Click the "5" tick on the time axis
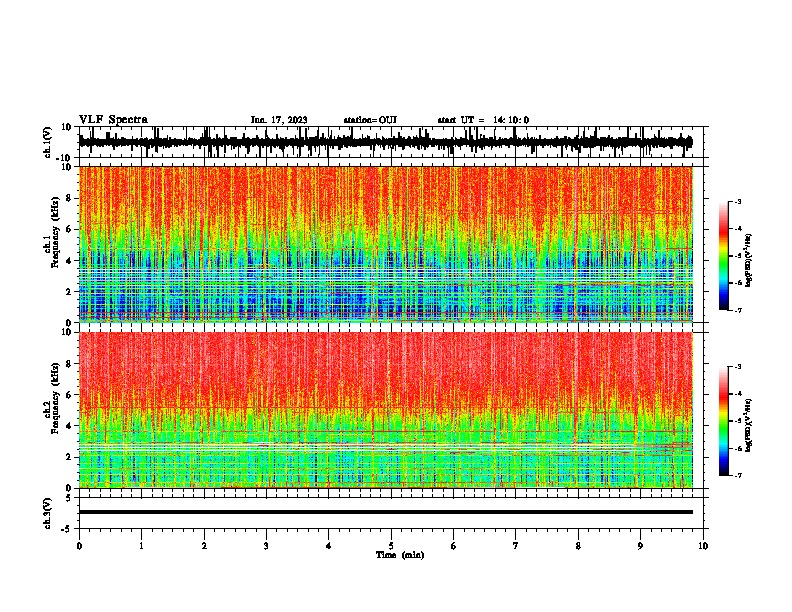The image size is (792, 612). pyautogui.click(x=391, y=546)
